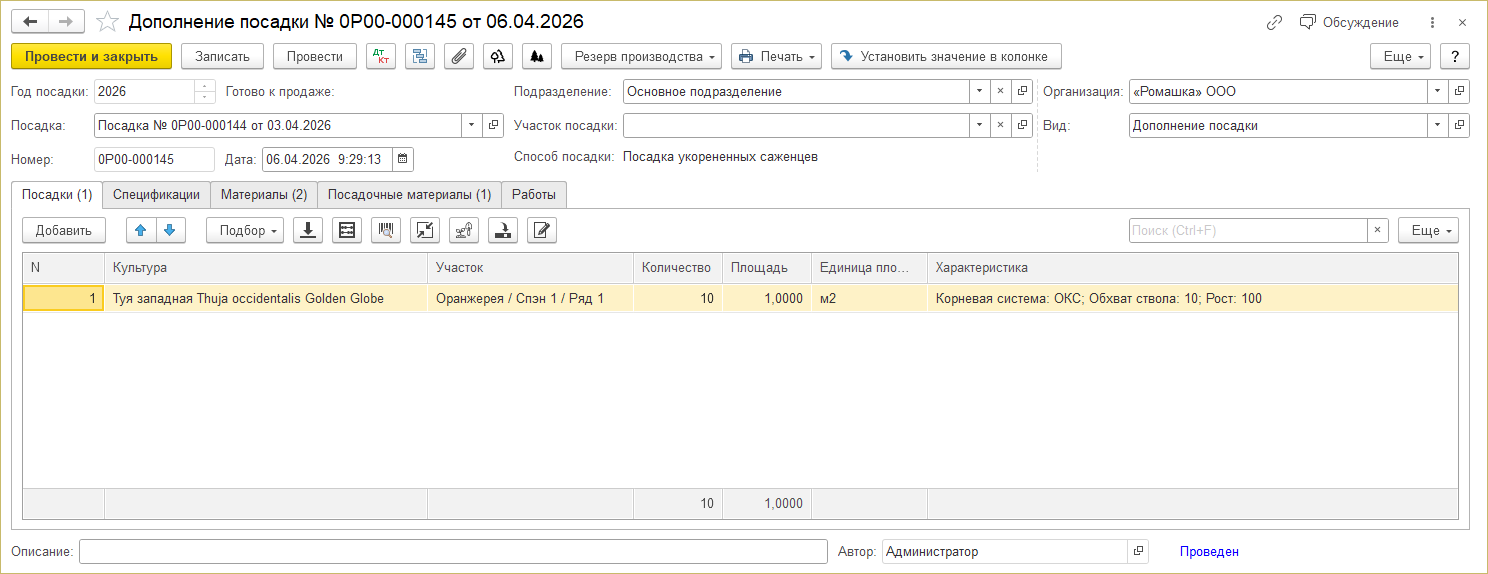Click the Добавить button
Viewport: 1488px width, 574px height.
point(64,231)
